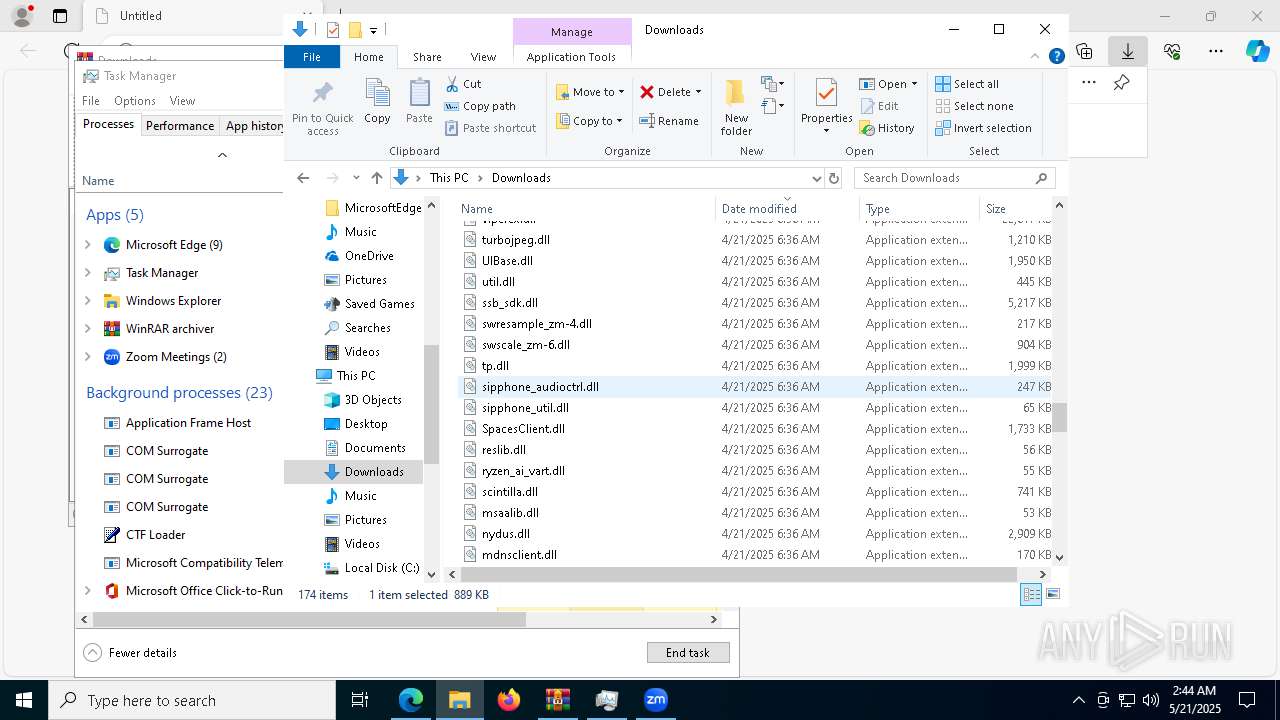
Task: Click Fewer details in Task Manager
Action: [x=131, y=652]
